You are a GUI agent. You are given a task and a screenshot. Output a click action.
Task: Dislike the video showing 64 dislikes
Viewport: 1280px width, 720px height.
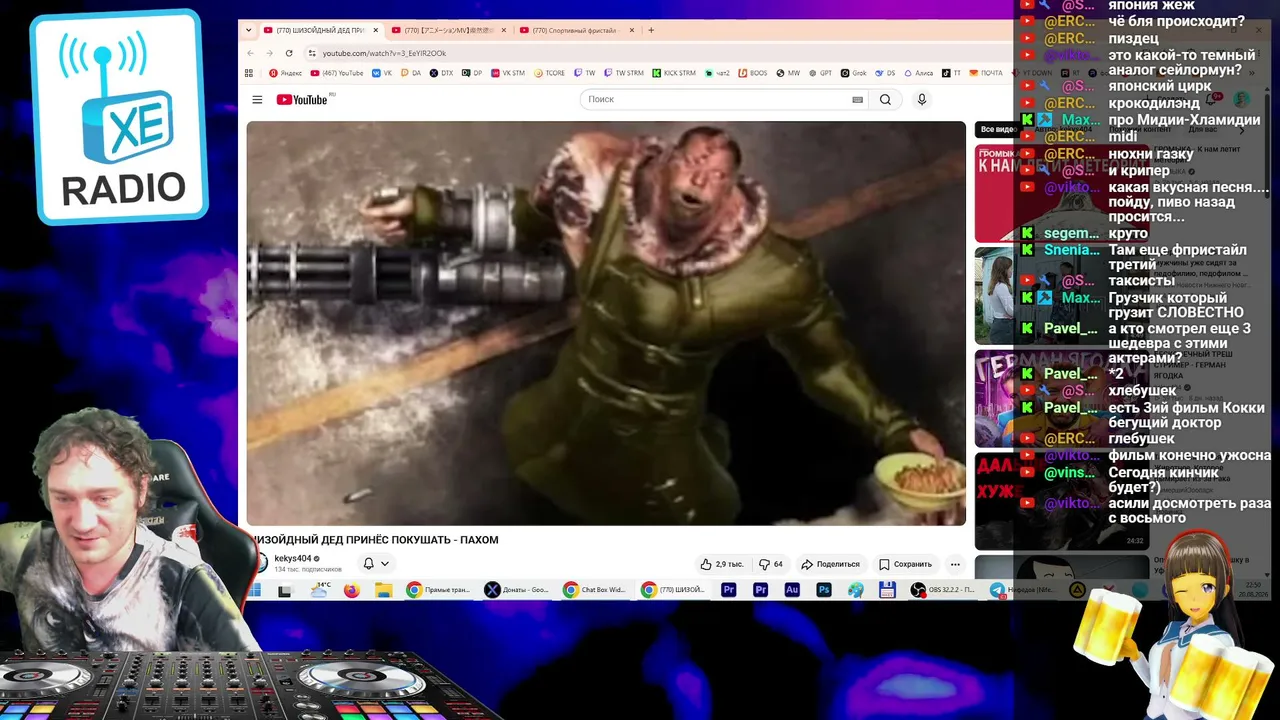pos(771,564)
